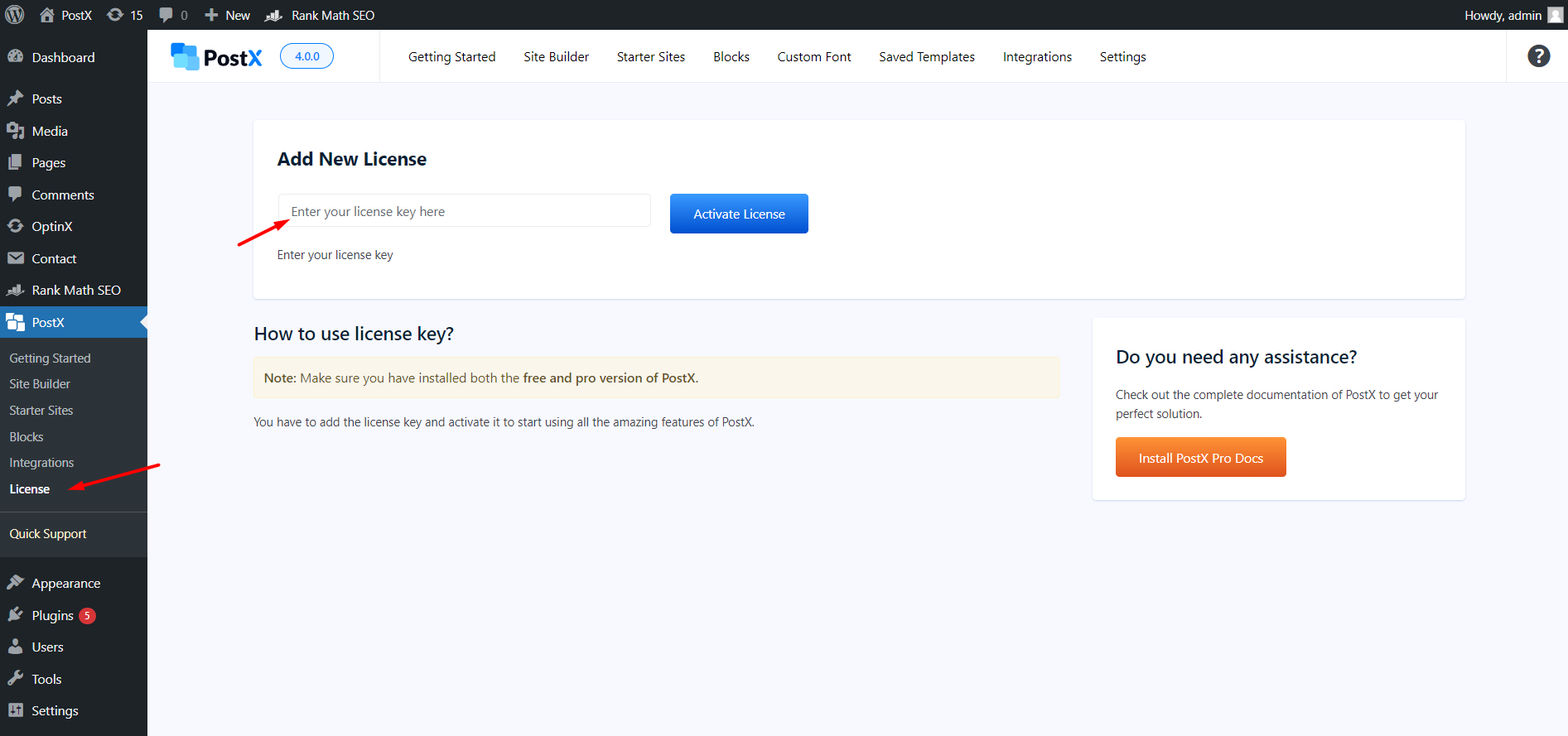Open the Site Builder top tab
The width and height of the screenshot is (1568, 736).
coord(556,56)
